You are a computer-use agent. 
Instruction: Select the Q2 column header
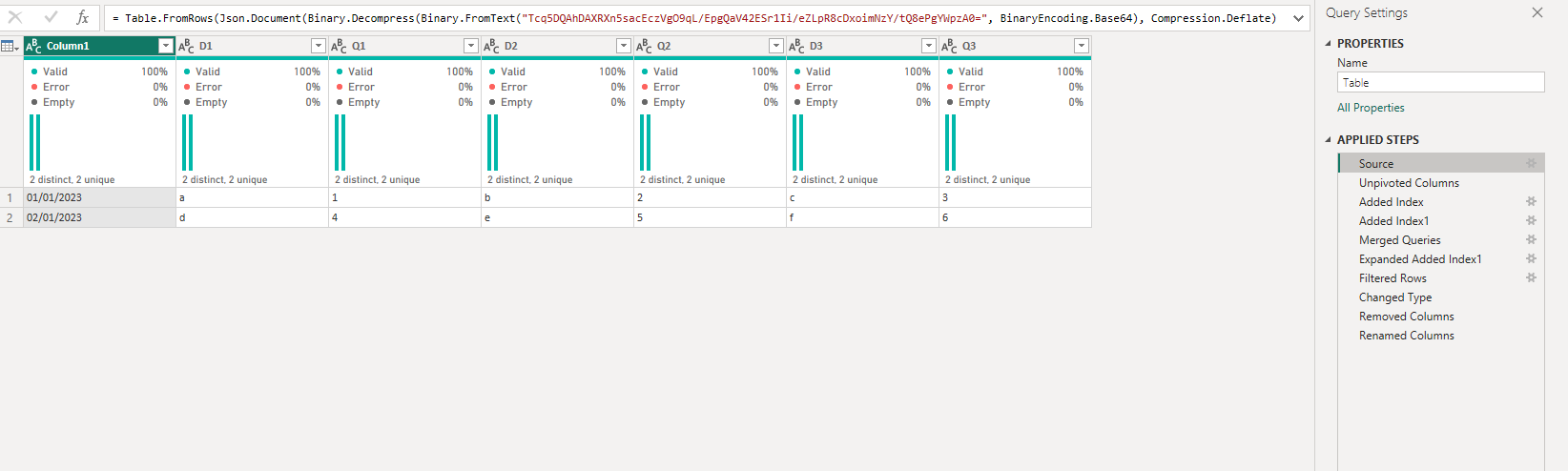(x=710, y=46)
